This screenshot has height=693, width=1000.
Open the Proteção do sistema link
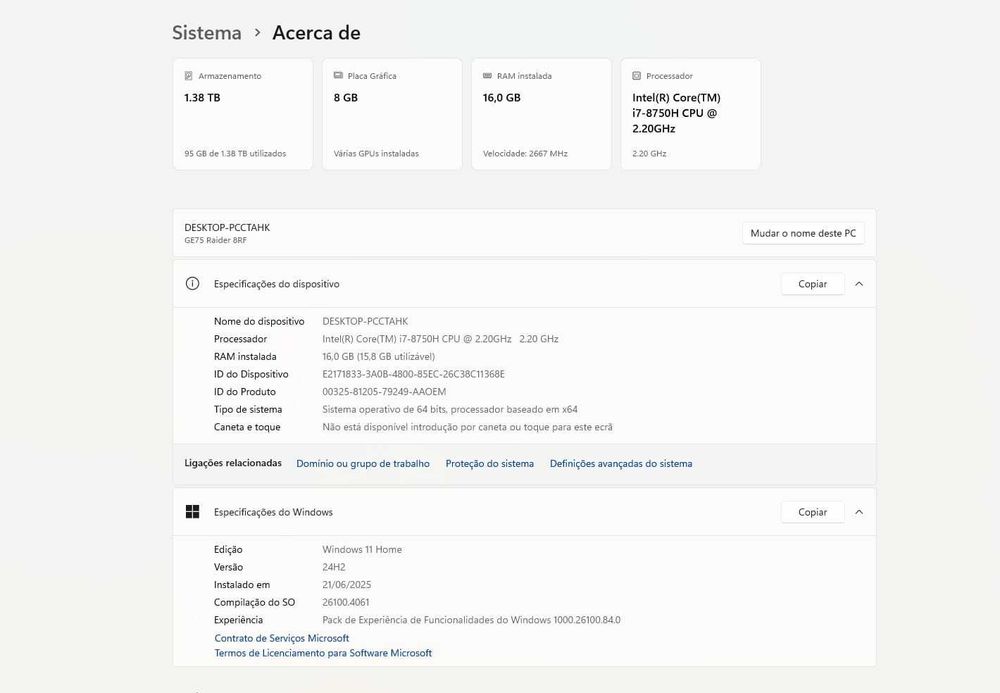click(x=490, y=464)
